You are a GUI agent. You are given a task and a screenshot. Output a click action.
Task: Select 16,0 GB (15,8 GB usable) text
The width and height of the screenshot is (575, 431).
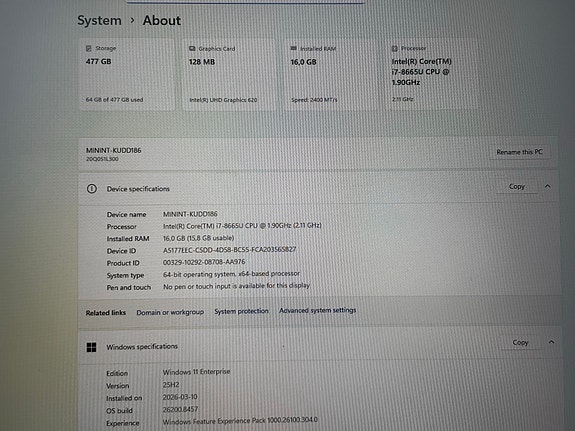198,238
